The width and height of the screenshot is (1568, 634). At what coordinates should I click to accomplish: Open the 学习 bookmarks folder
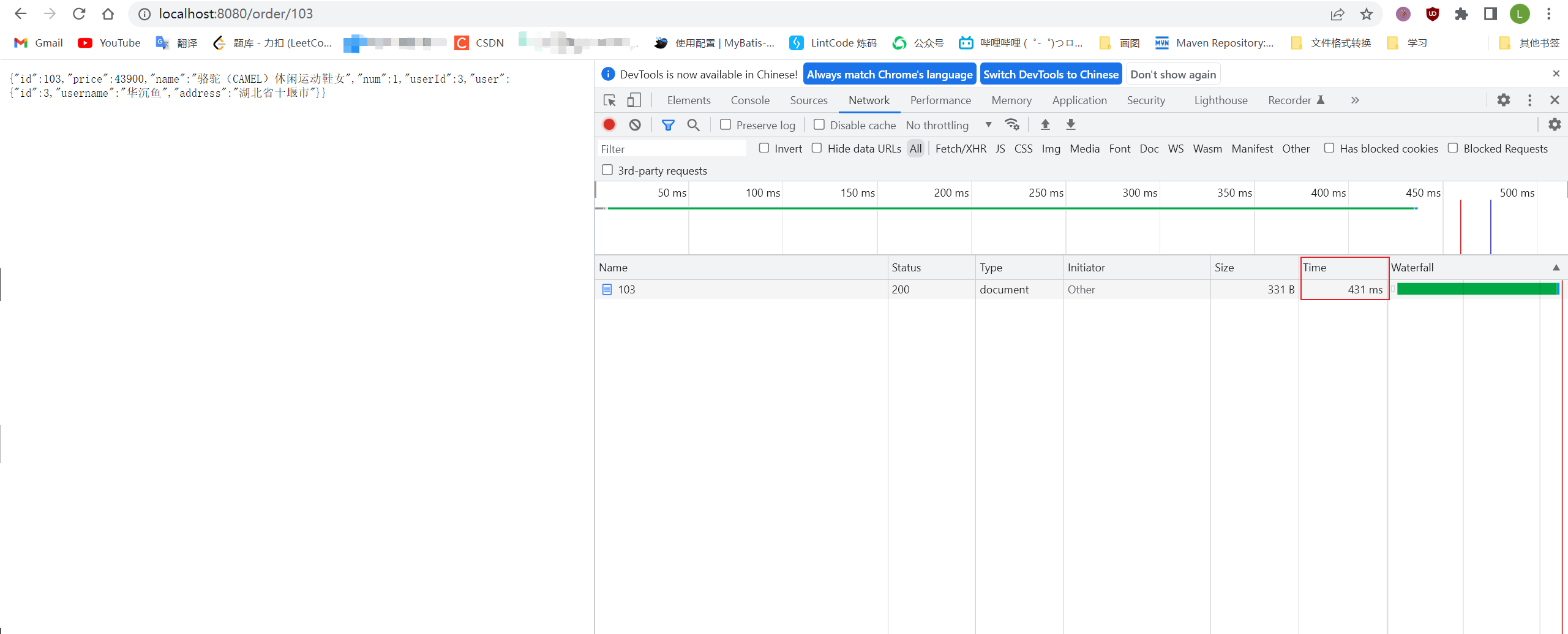pos(1407,43)
